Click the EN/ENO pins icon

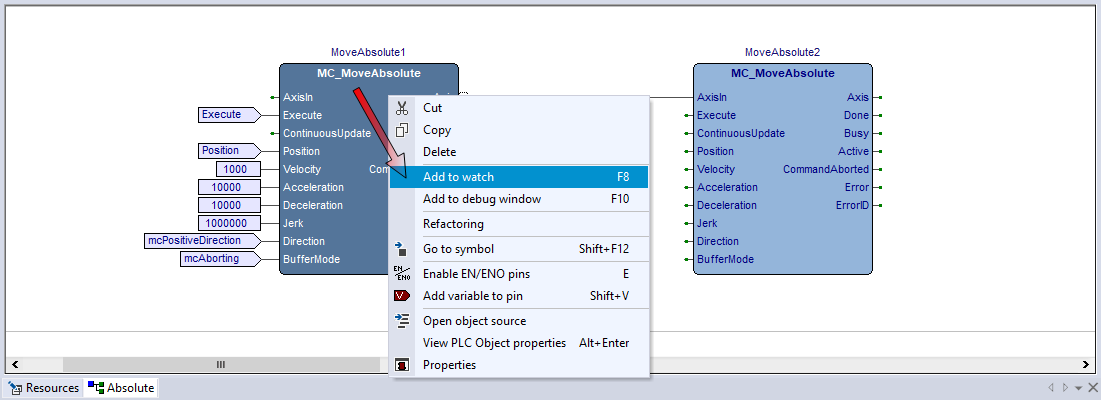click(x=402, y=274)
